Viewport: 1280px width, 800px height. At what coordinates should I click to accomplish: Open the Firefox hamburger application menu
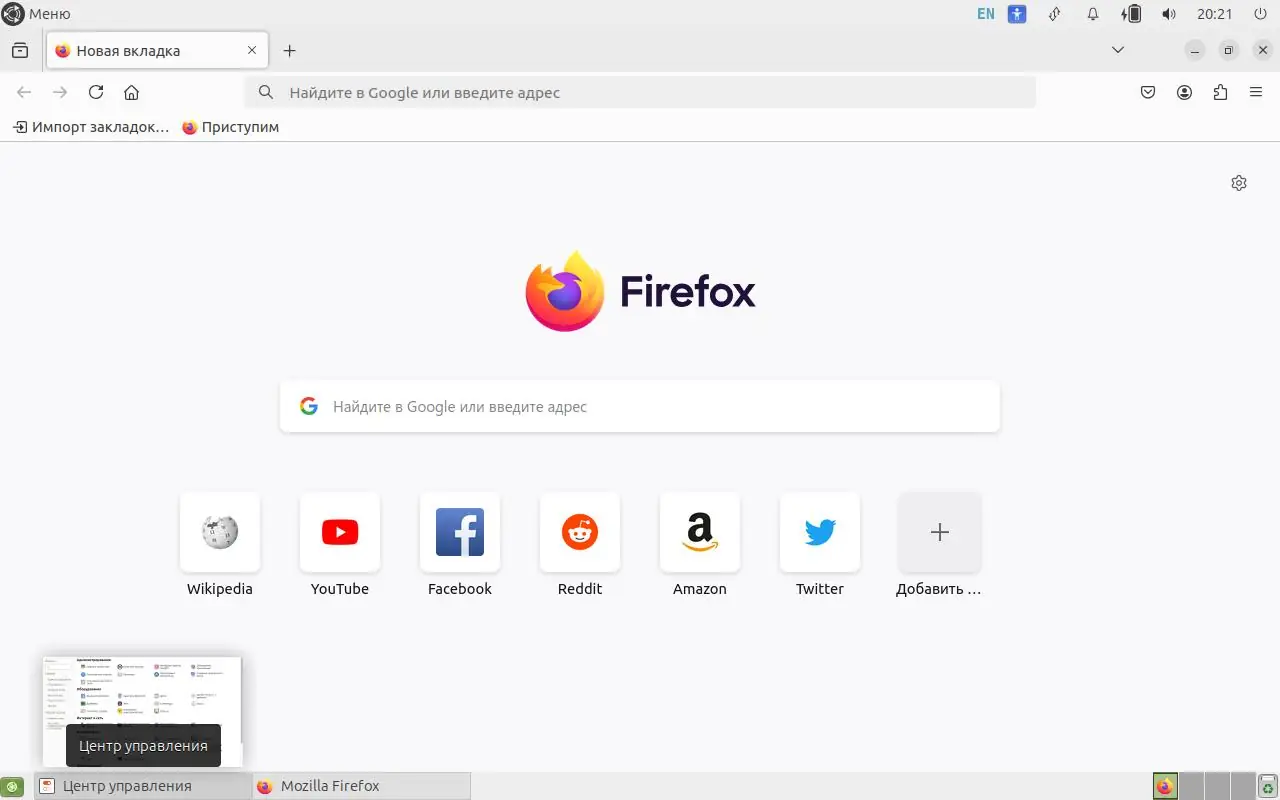(x=1256, y=93)
